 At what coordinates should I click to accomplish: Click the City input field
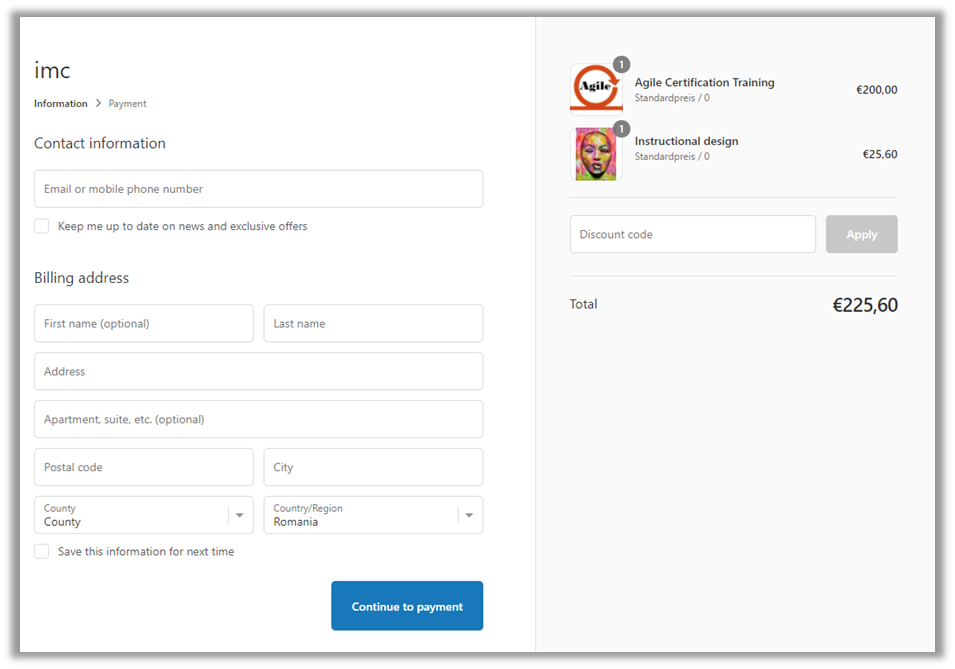tap(373, 467)
